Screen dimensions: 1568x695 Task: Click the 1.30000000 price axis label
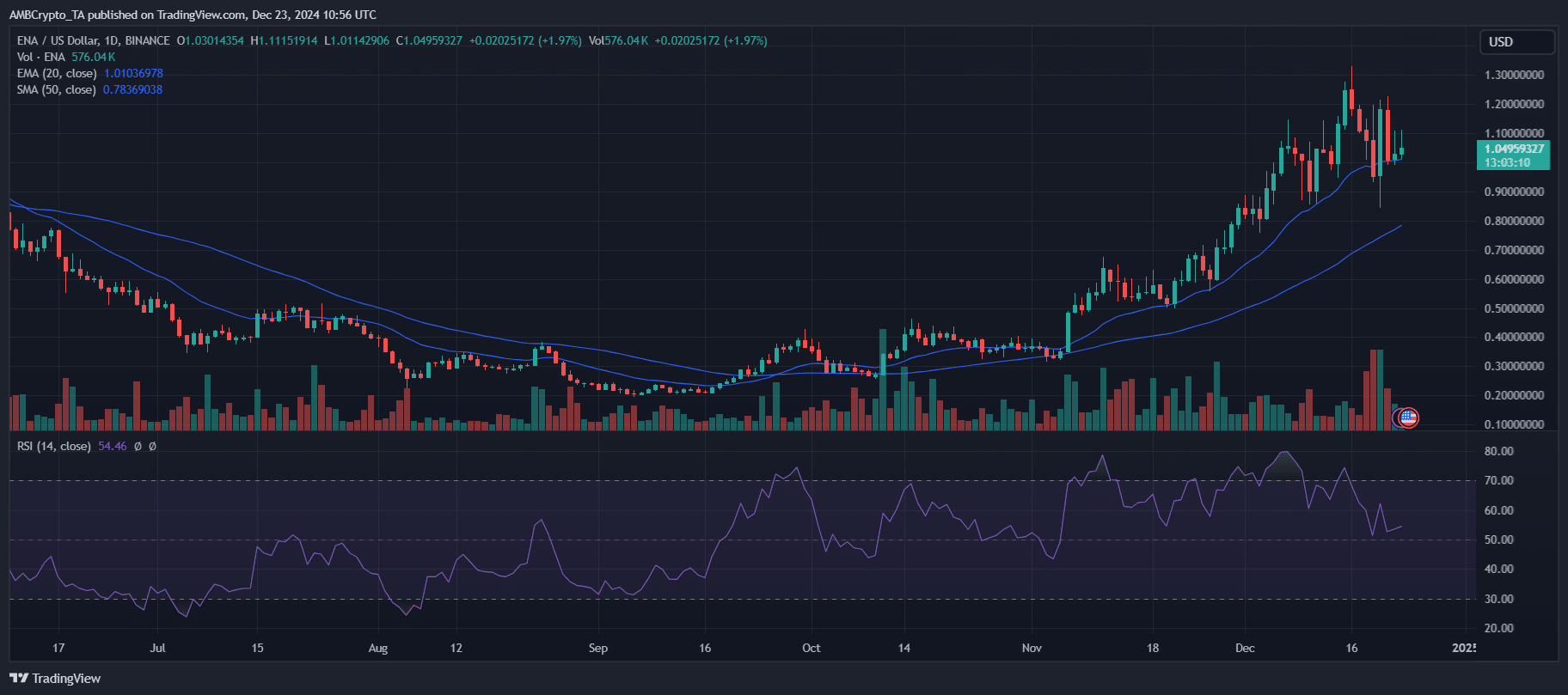(x=1514, y=75)
